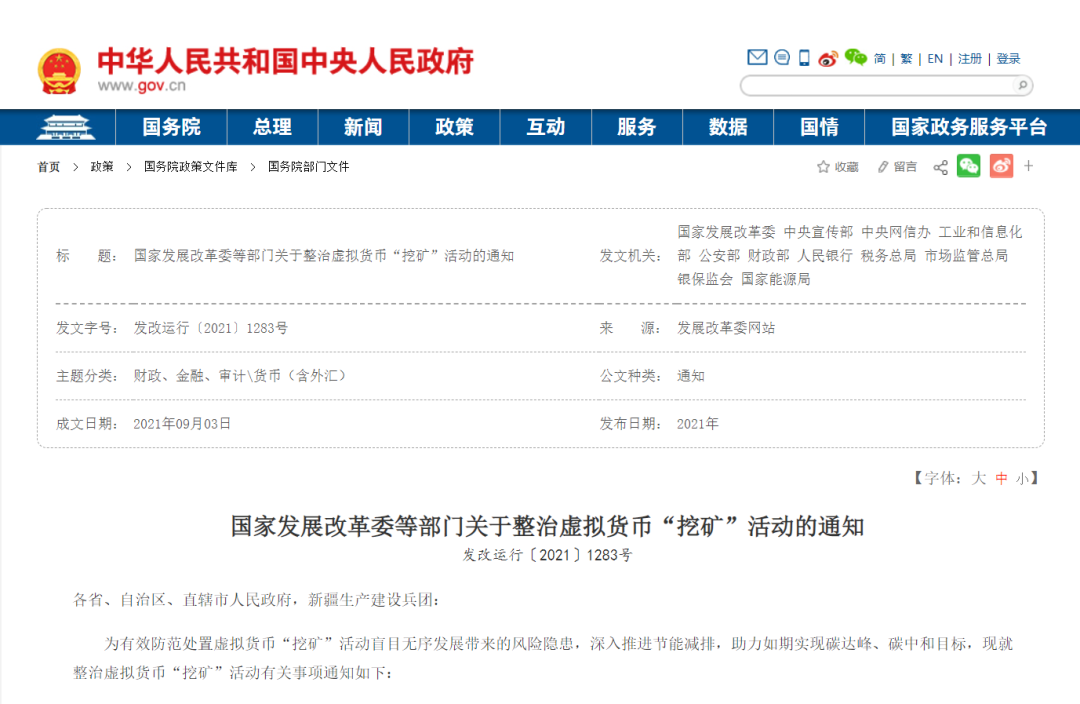
Task: Set font size to 中
Action: tap(1001, 478)
